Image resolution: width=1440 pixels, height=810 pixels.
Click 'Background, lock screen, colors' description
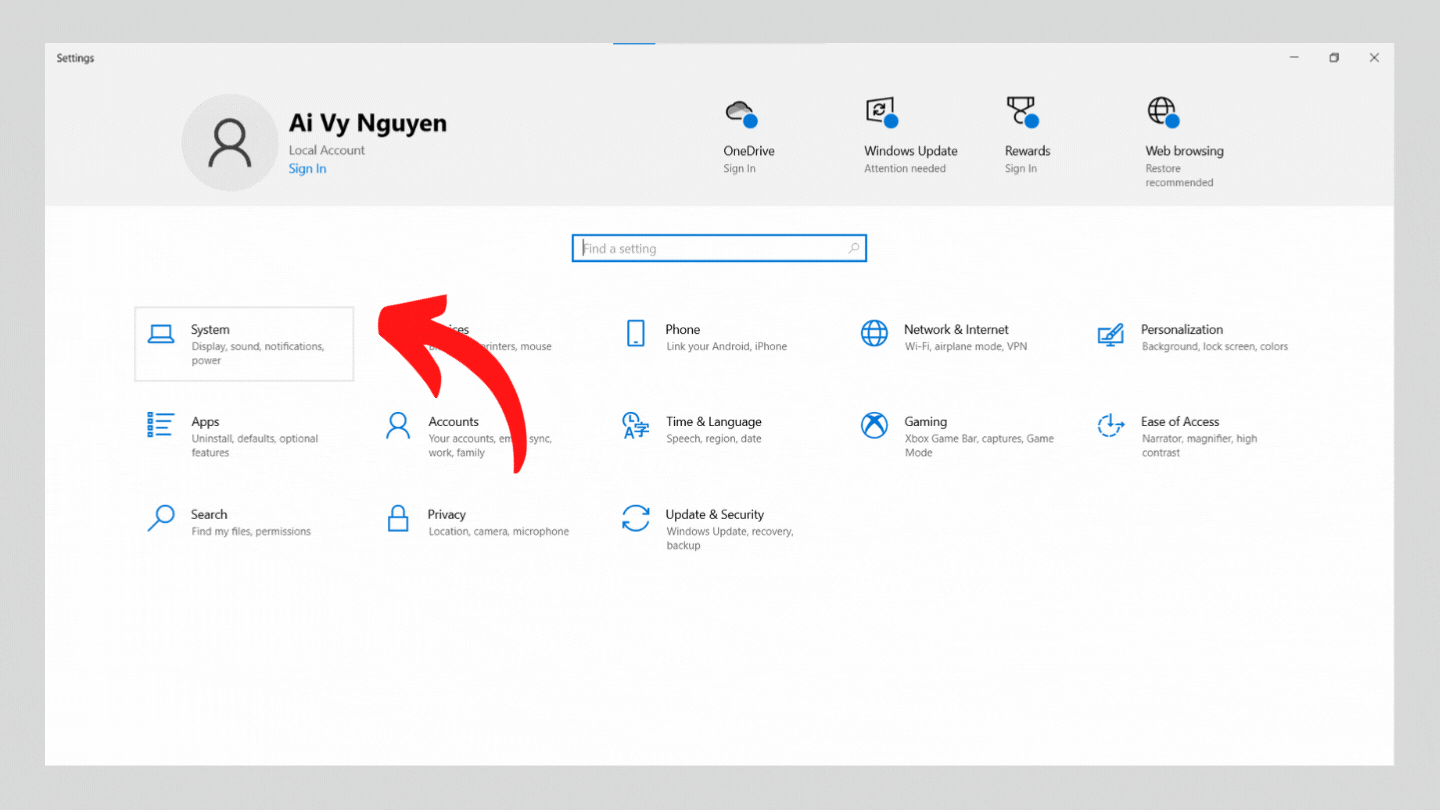point(1214,347)
